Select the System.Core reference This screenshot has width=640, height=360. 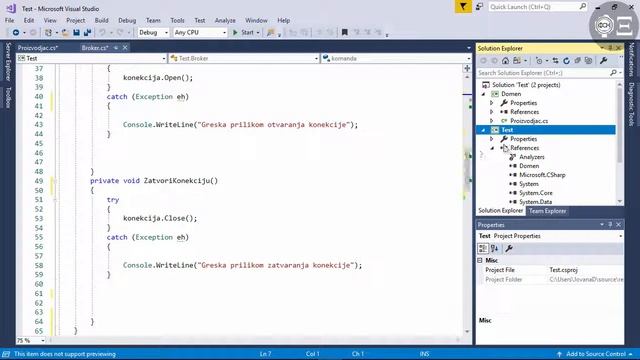(x=536, y=193)
